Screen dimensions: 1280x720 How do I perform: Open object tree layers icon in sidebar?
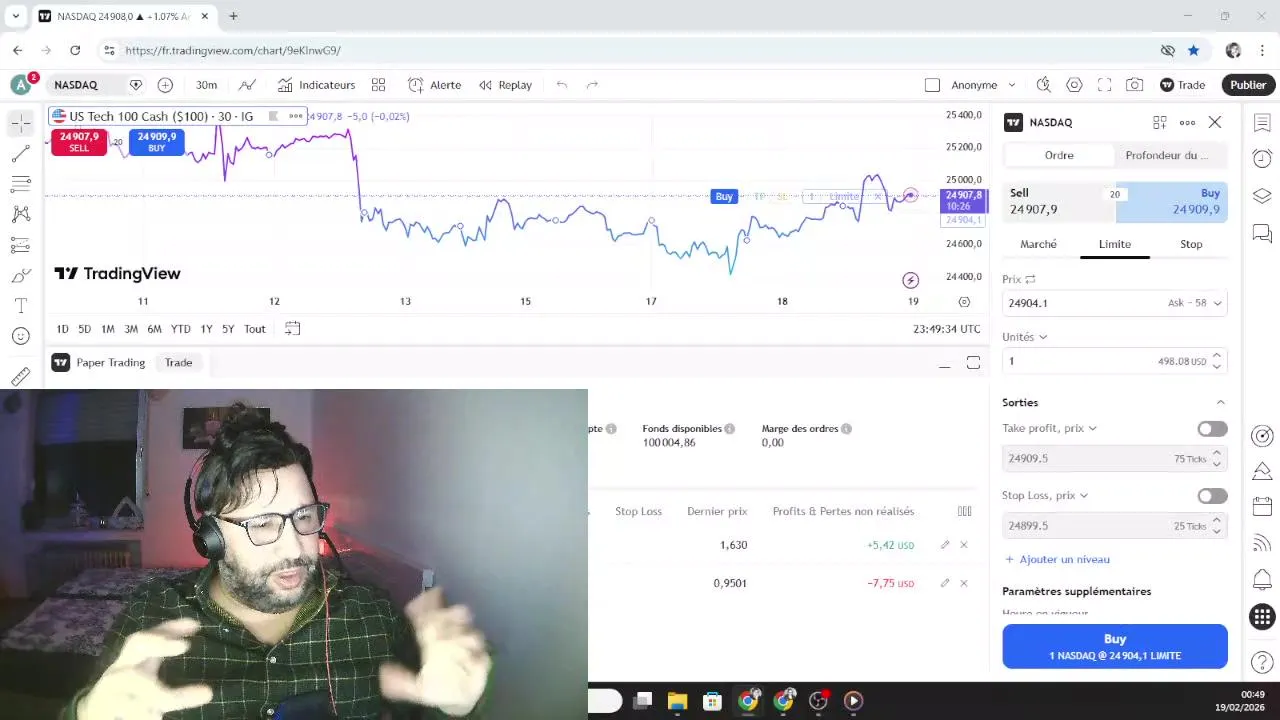click(1262, 196)
